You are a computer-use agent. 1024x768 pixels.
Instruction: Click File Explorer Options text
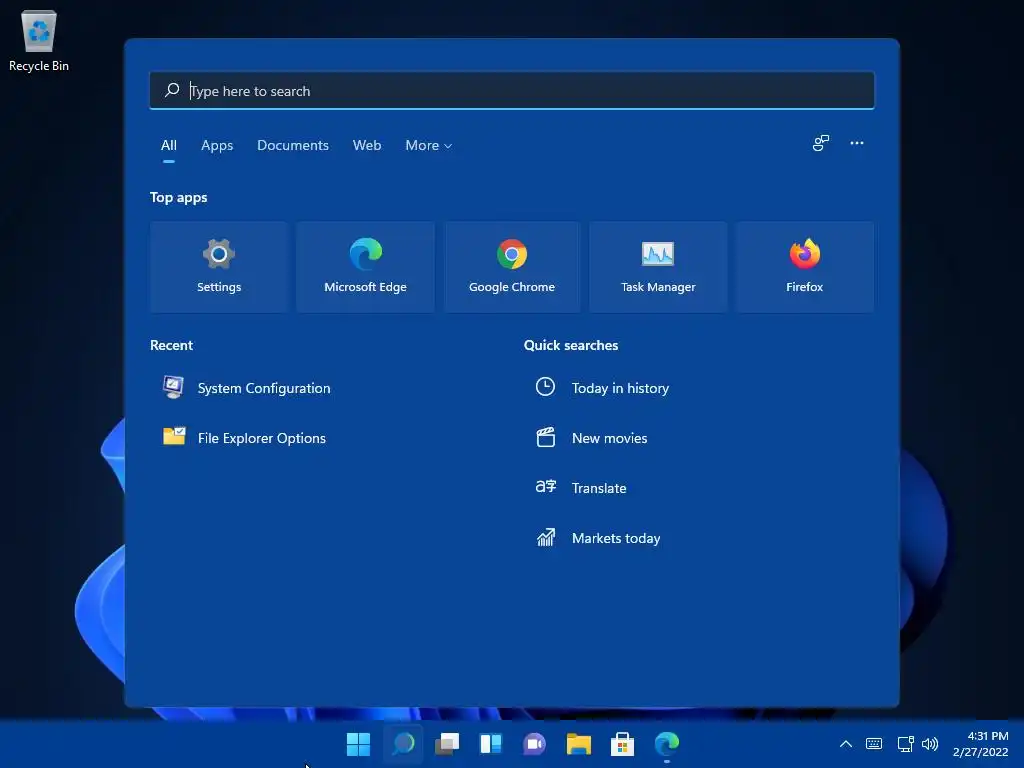click(x=261, y=438)
